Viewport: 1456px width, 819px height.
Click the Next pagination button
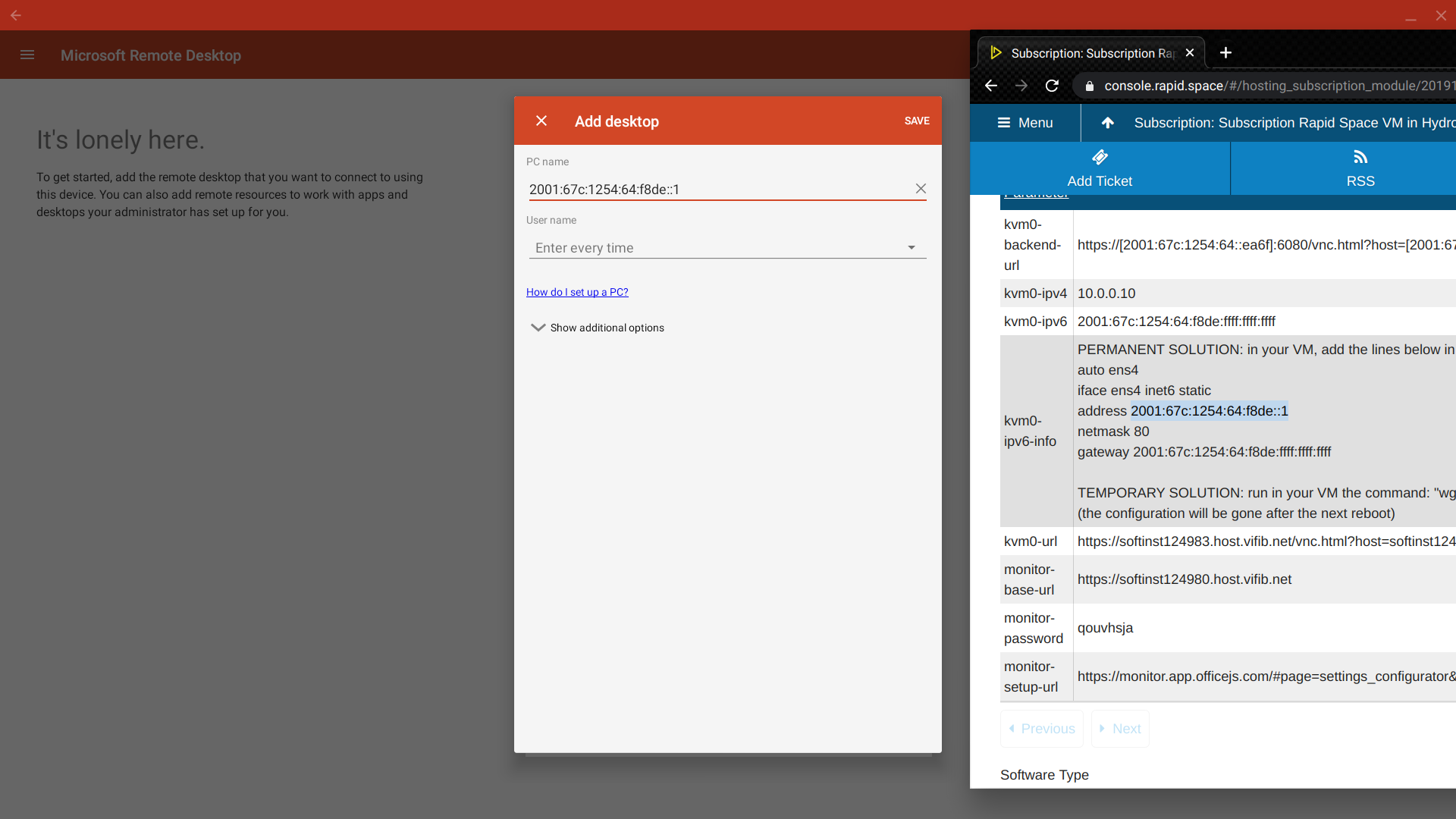point(1120,729)
